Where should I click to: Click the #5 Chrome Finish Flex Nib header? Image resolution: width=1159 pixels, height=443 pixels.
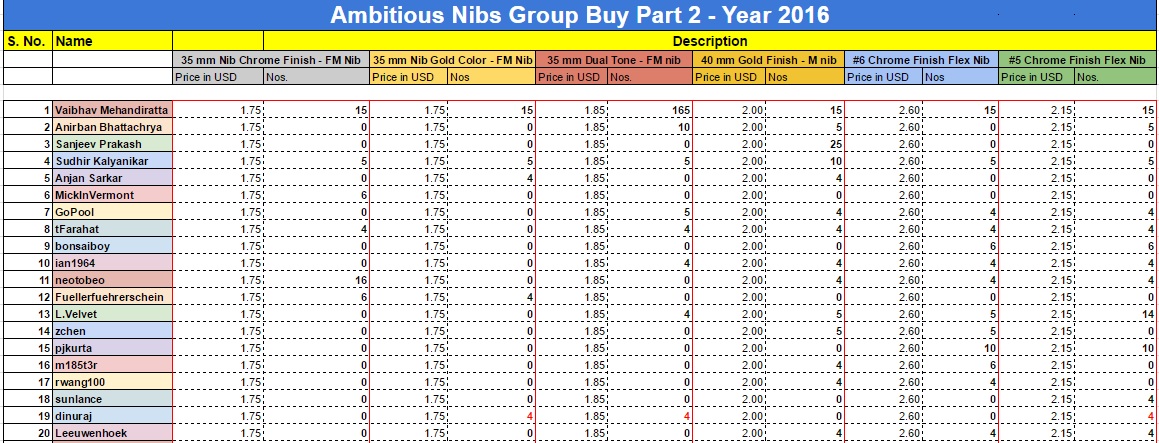pos(1078,60)
